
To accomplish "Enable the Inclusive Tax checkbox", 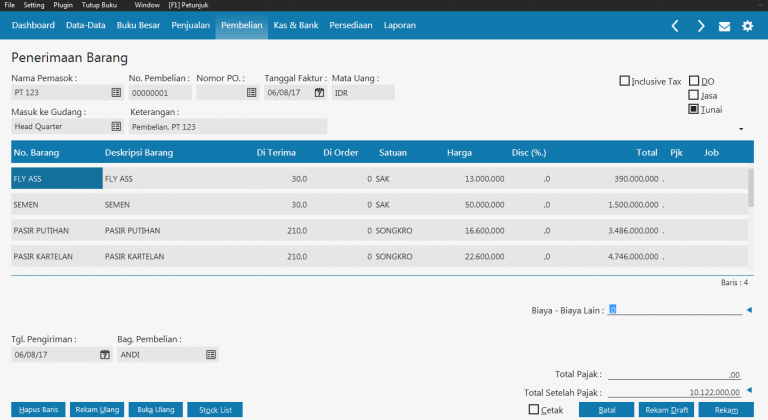I will point(625,81).
